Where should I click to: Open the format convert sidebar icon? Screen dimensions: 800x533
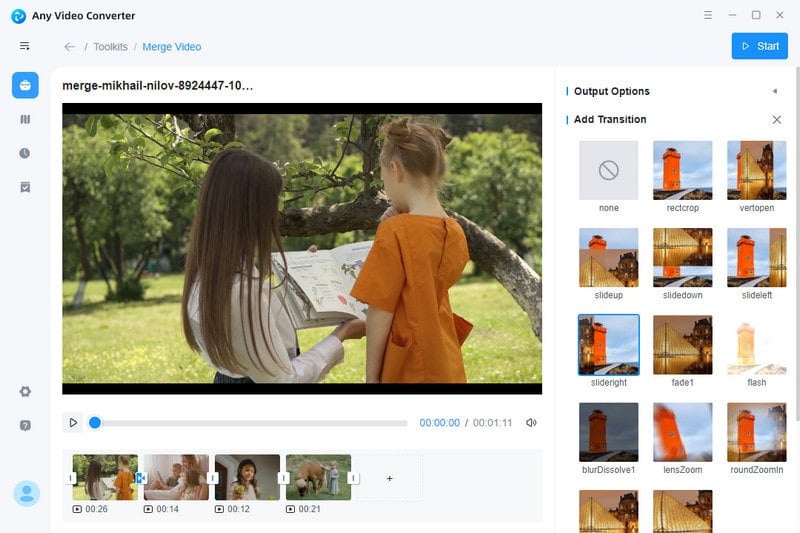pyautogui.click(x=25, y=119)
